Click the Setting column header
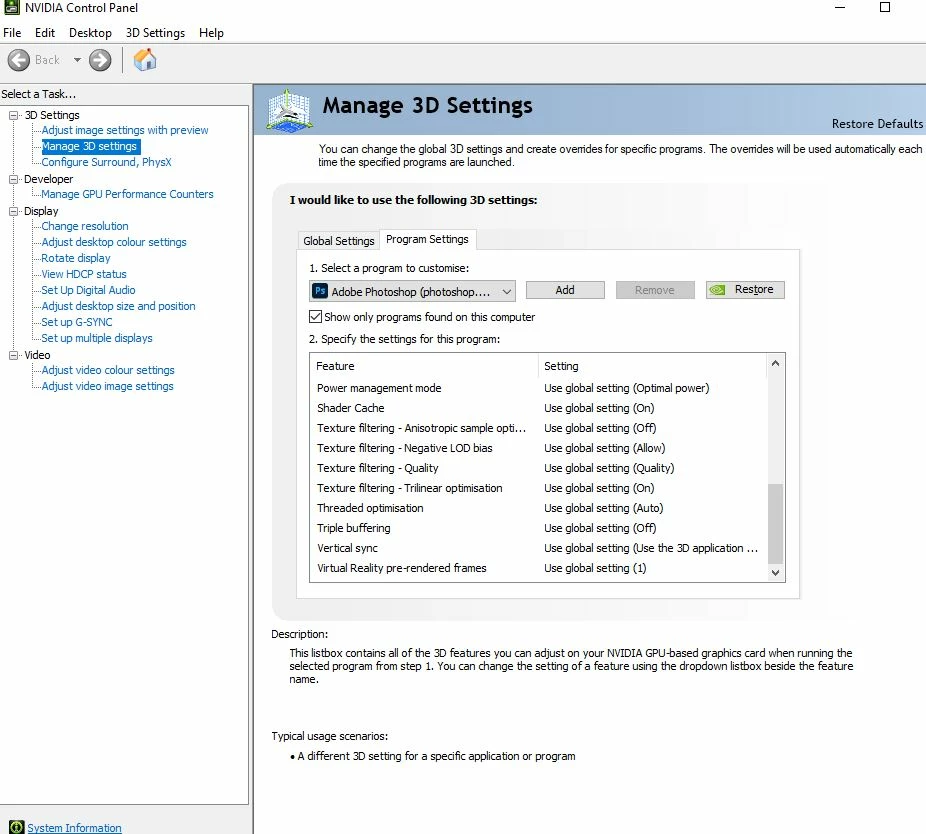 tap(653, 366)
